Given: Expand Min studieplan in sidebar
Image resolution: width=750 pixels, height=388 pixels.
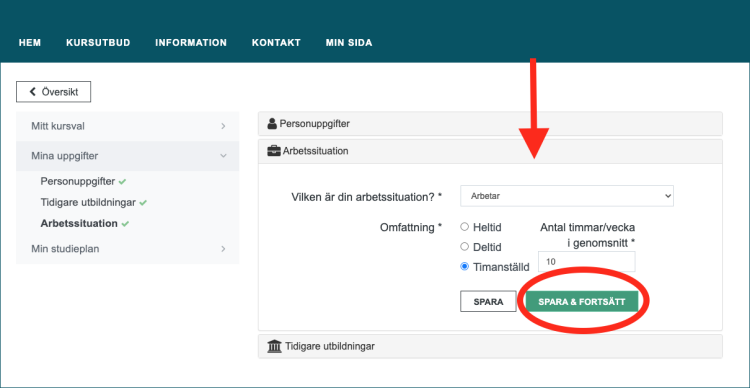Looking at the screenshot, I should coord(128,249).
